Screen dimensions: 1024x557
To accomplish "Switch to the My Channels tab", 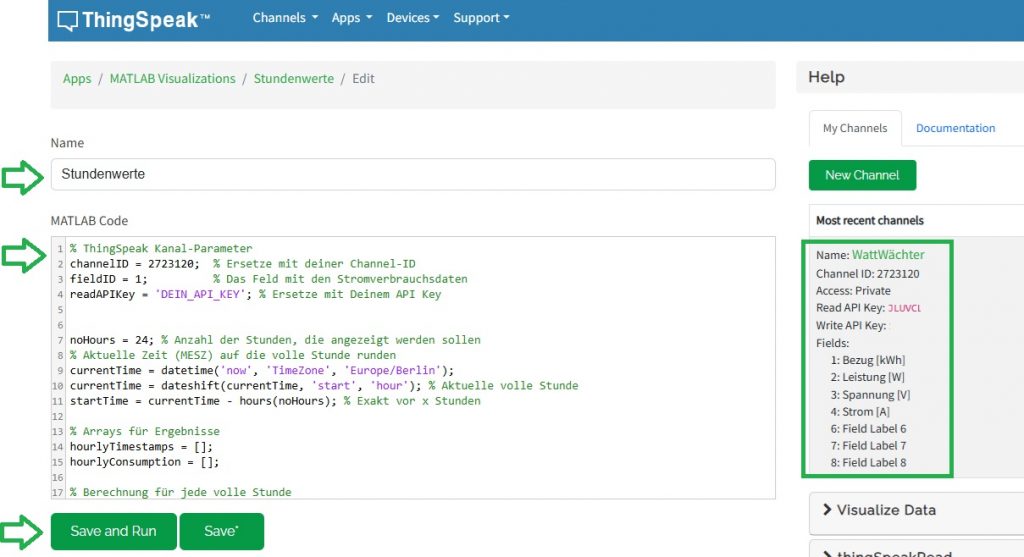I will pos(854,128).
